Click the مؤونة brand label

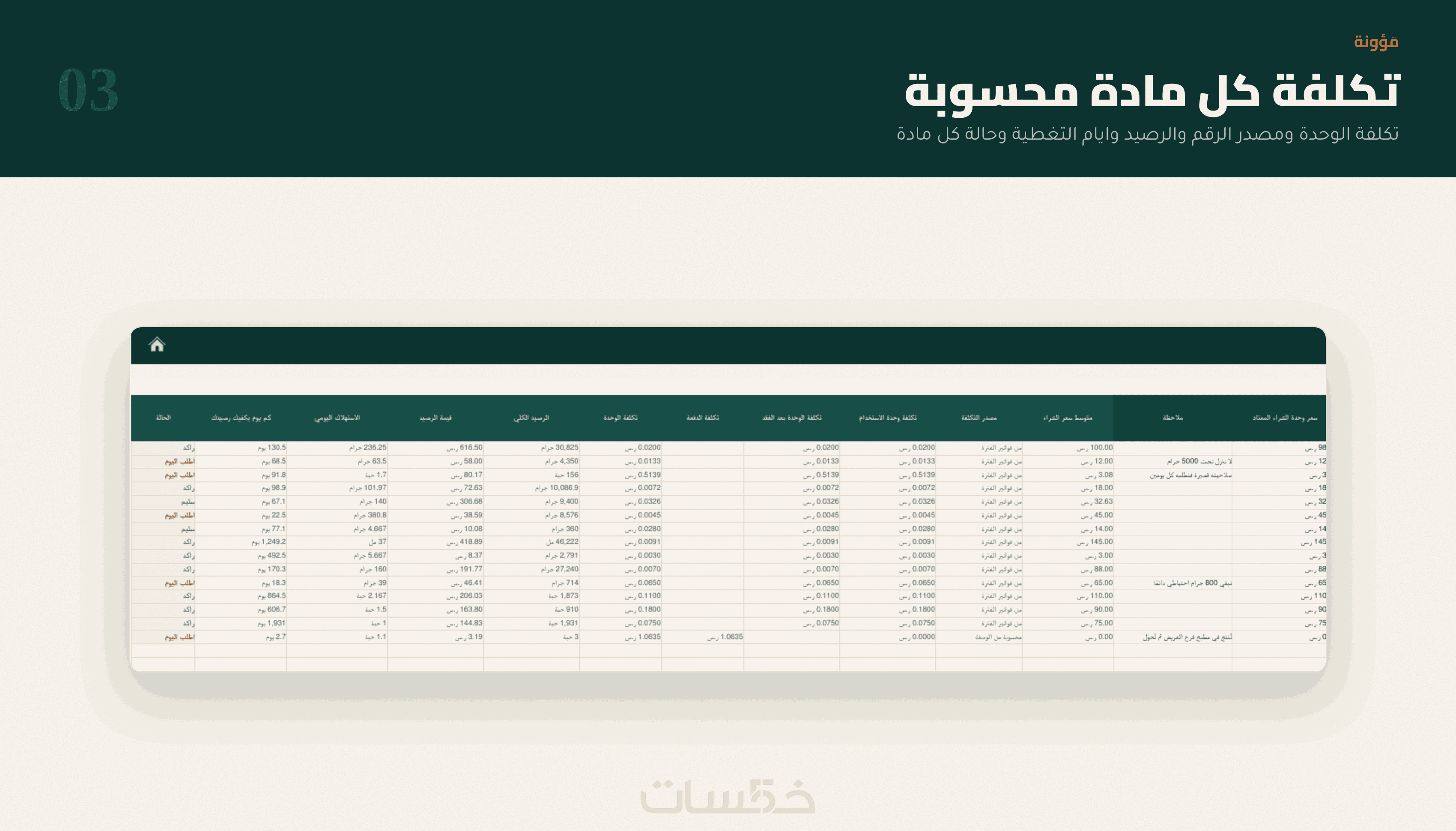pyautogui.click(x=1376, y=42)
